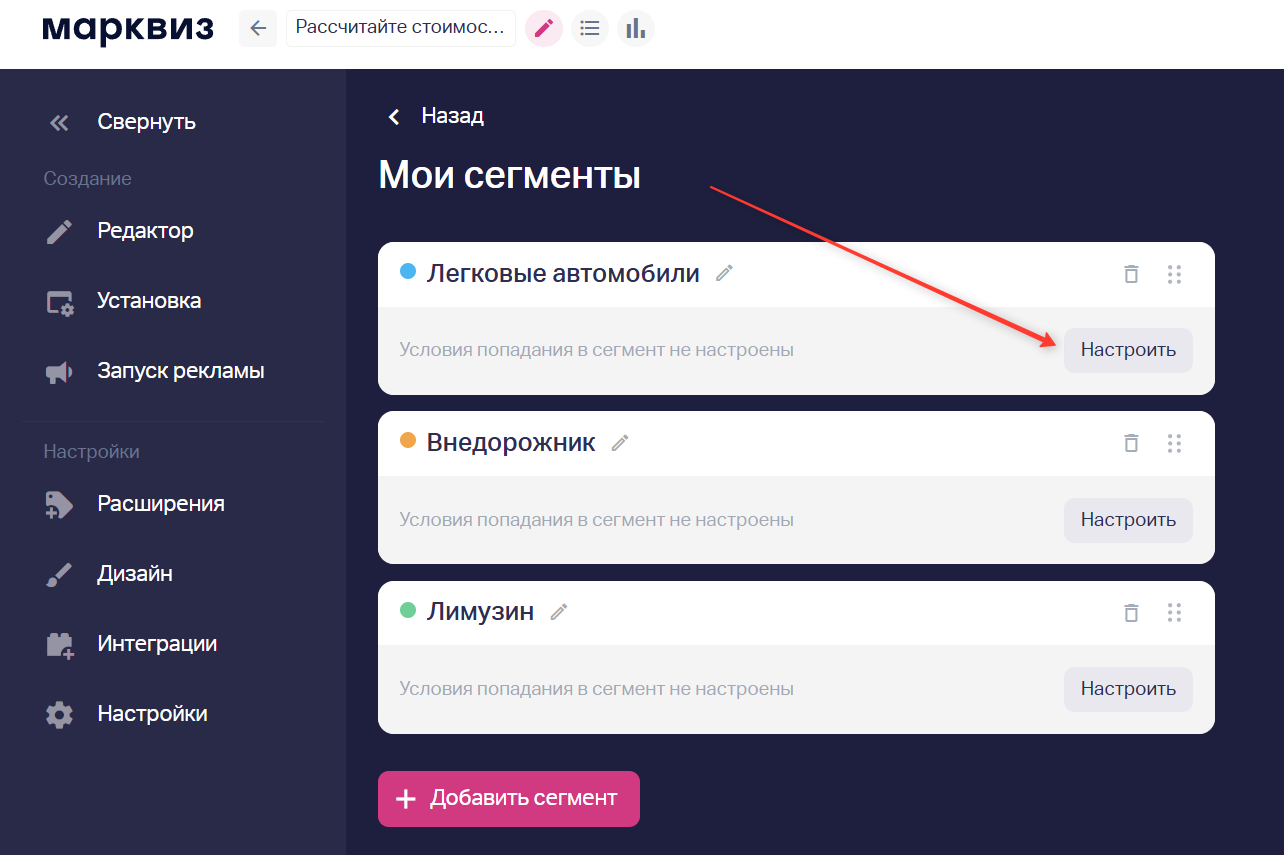Click drag handle of Лимузин segment
The image size is (1284, 855).
pos(1175,613)
